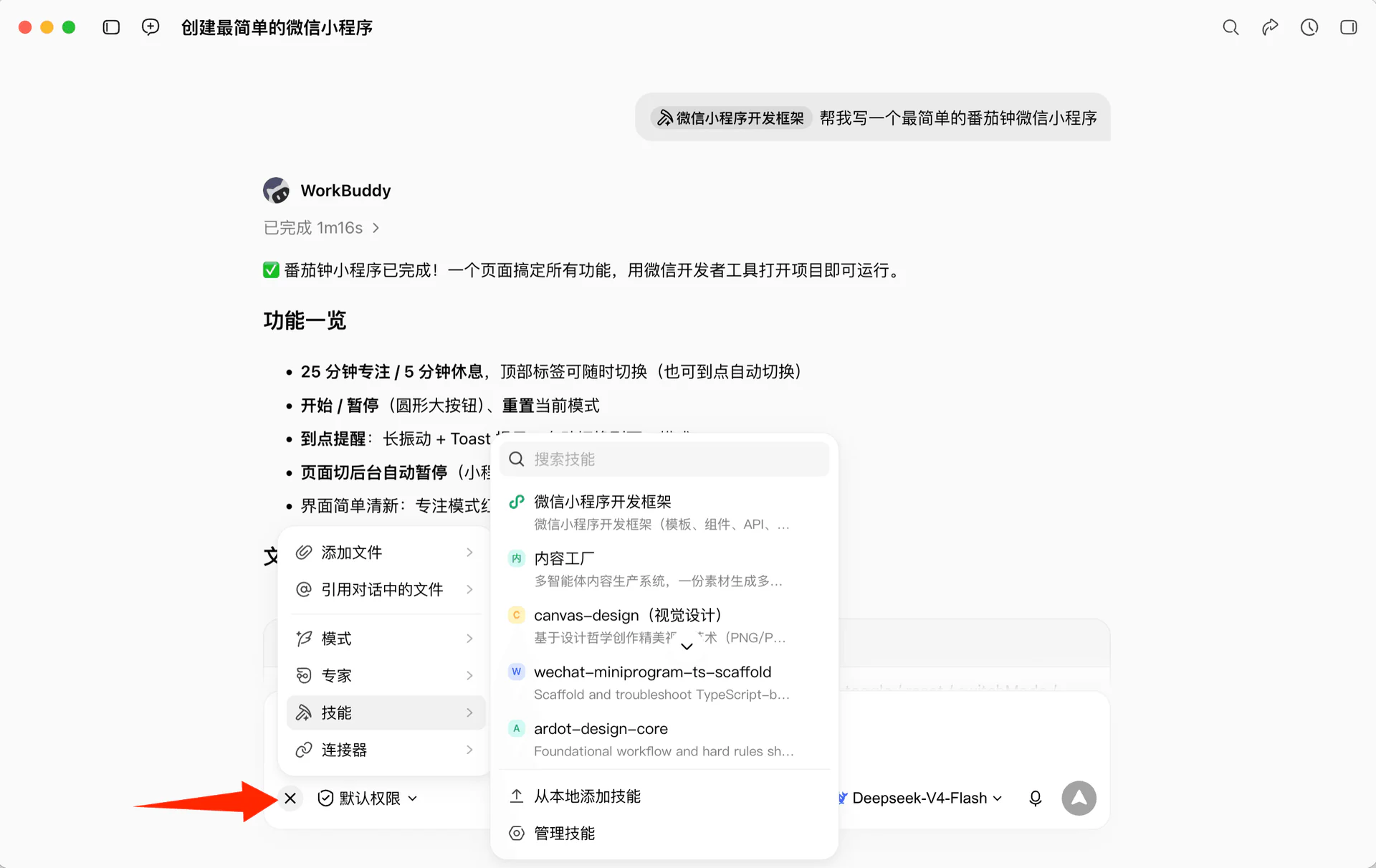Click the scroll-down chevron in skills list
This screenshot has height=868, width=1376.
click(687, 646)
